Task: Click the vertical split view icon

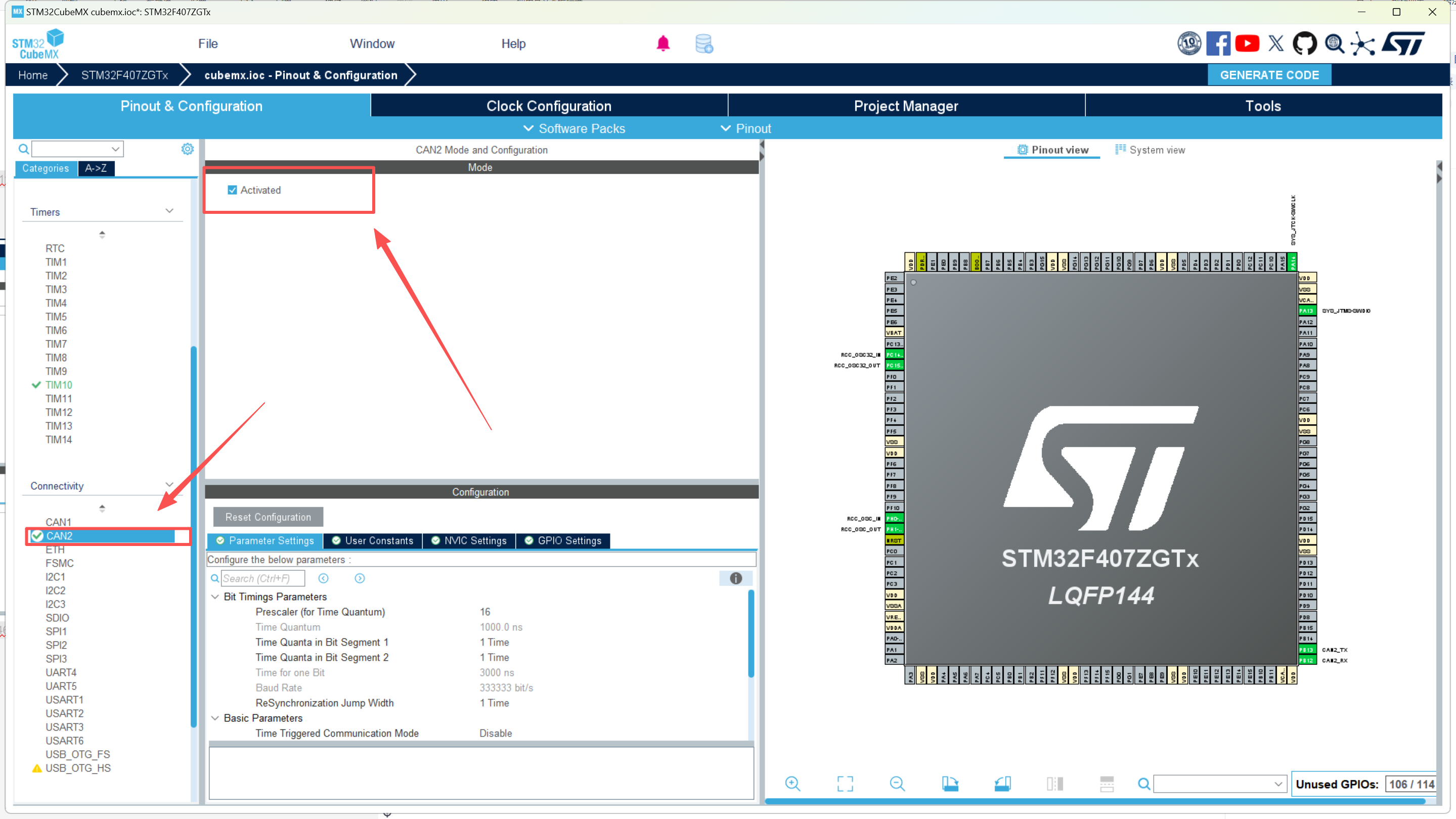Action: tap(1054, 784)
